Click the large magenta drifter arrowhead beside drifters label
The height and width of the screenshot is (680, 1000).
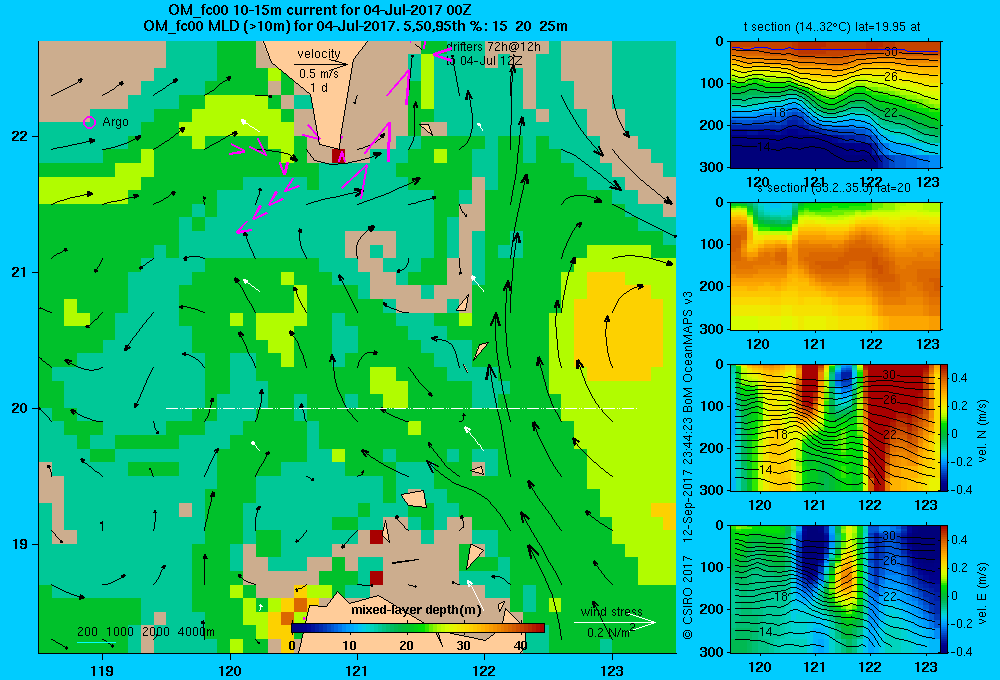pos(441,54)
